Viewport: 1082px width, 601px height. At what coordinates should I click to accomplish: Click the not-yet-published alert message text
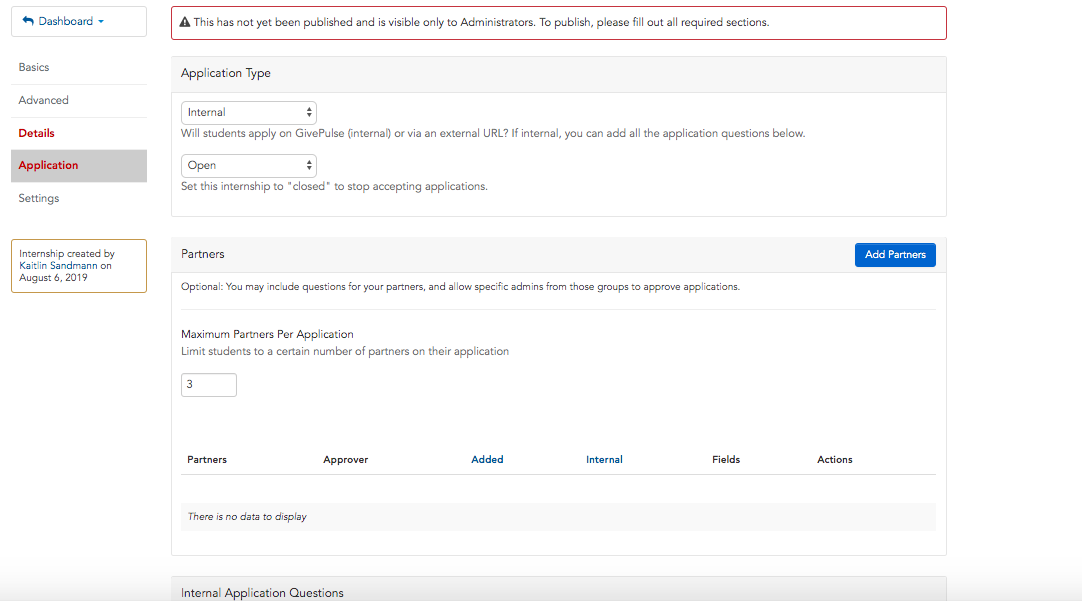click(482, 23)
